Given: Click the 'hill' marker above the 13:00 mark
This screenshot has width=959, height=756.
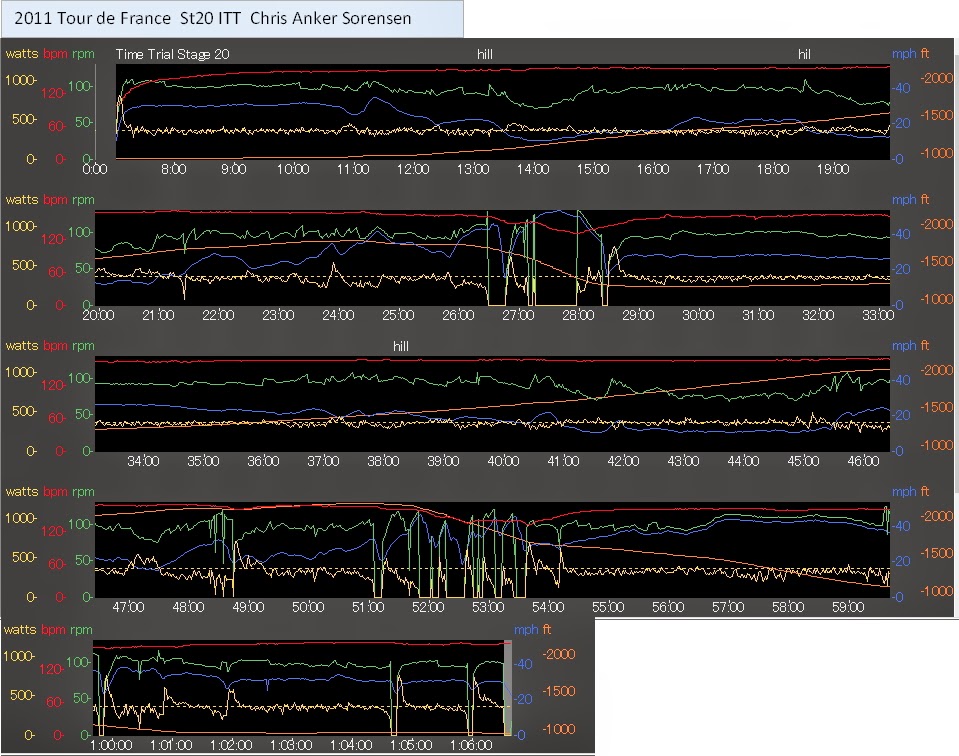Looking at the screenshot, I should pyautogui.click(x=484, y=54).
